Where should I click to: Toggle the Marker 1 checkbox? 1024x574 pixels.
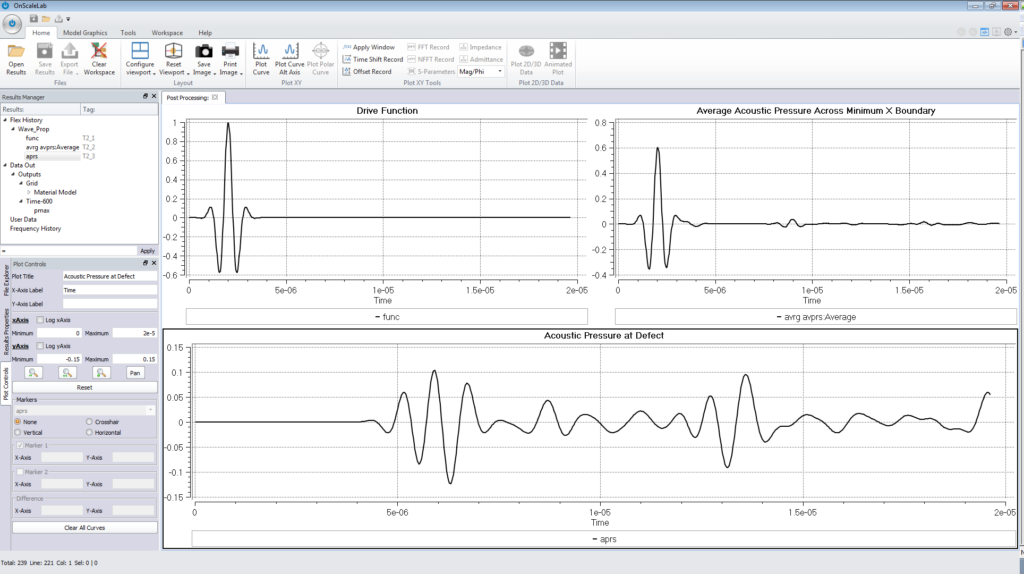pos(20,445)
